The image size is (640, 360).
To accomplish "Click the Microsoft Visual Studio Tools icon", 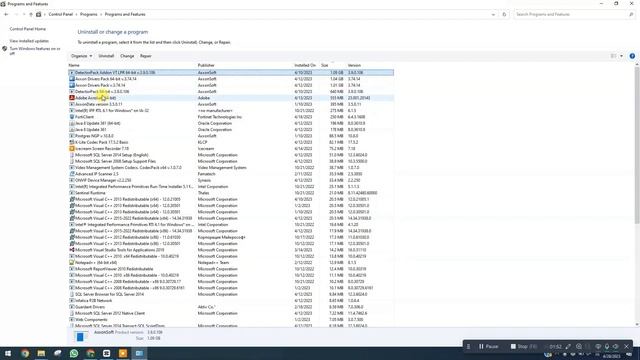I will (x=72, y=250).
